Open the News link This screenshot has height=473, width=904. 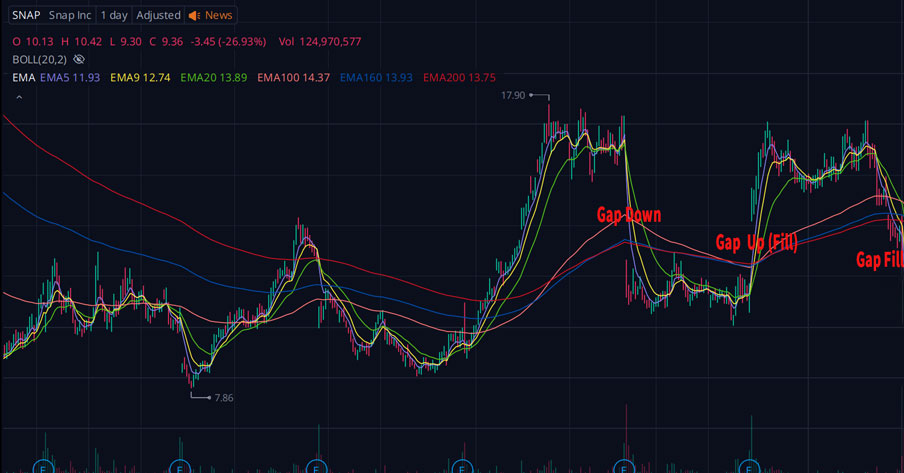[x=219, y=16]
